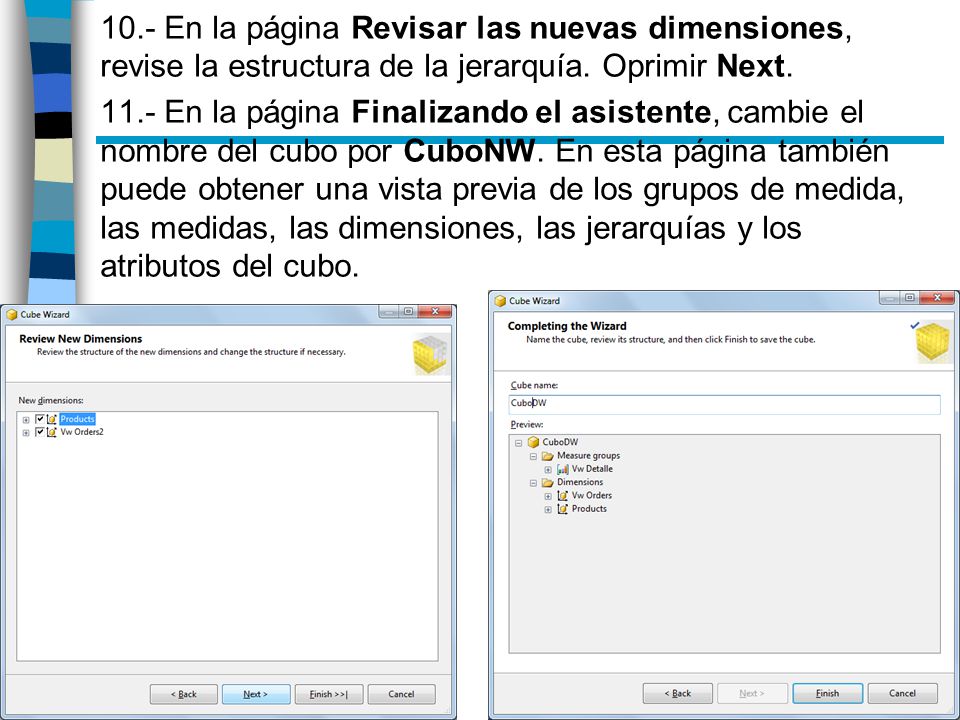
Task: Select the Products dimension icon in New dimensions
Action: point(52,419)
